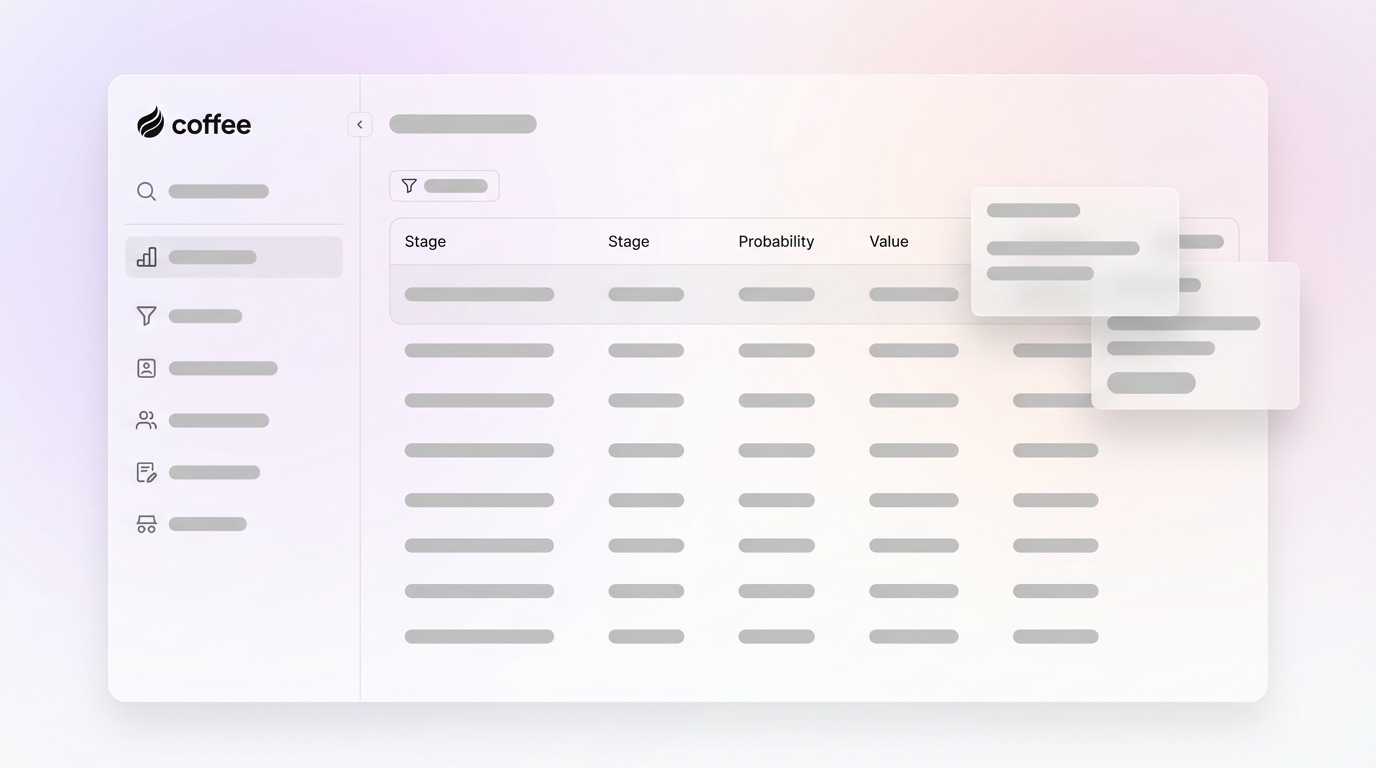Sort by the Probability column header
The width and height of the screenshot is (1376, 768).
pyautogui.click(x=776, y=241)
